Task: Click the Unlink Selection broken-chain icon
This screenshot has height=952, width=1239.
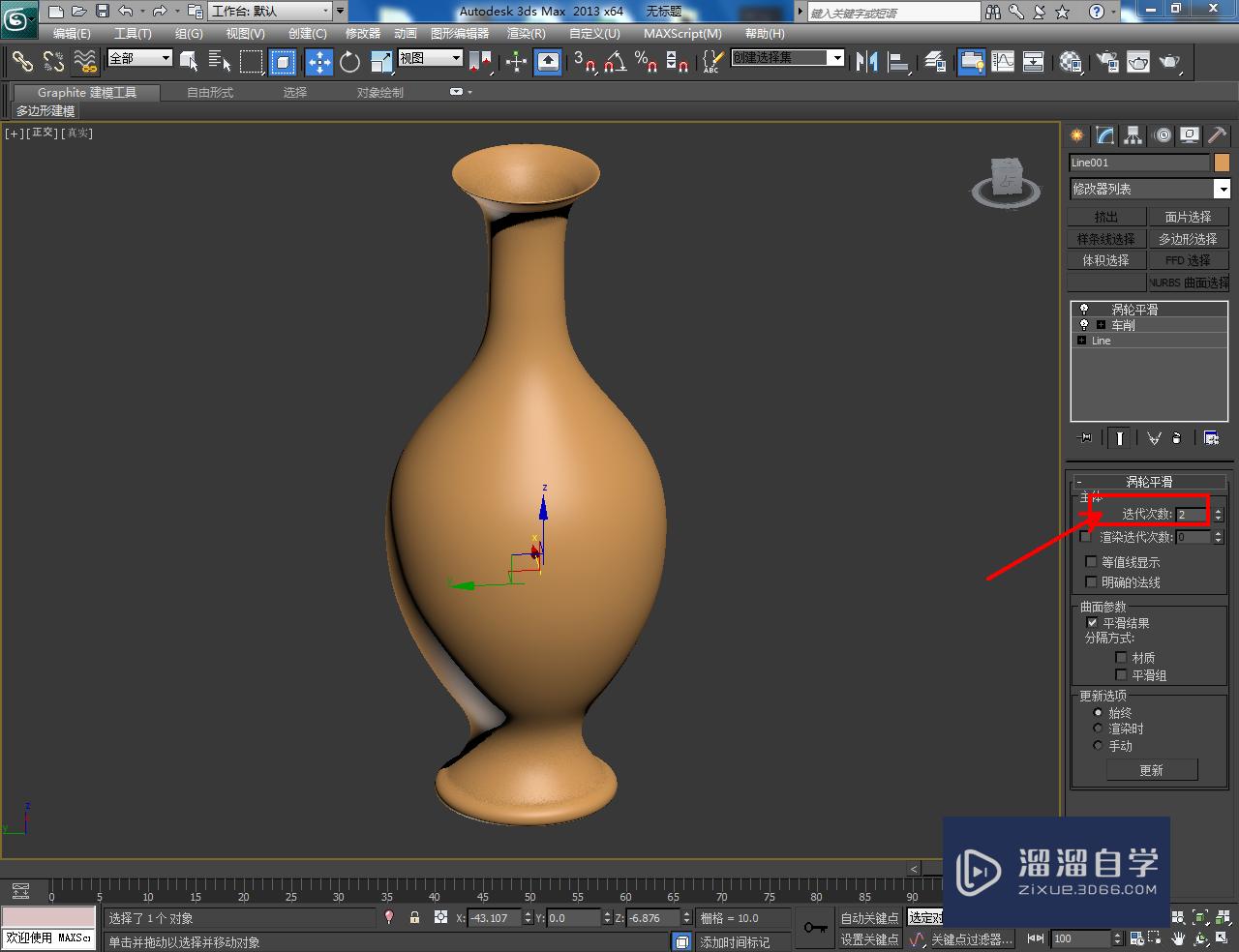Action: pyautogui.click(x=53, y=62)
